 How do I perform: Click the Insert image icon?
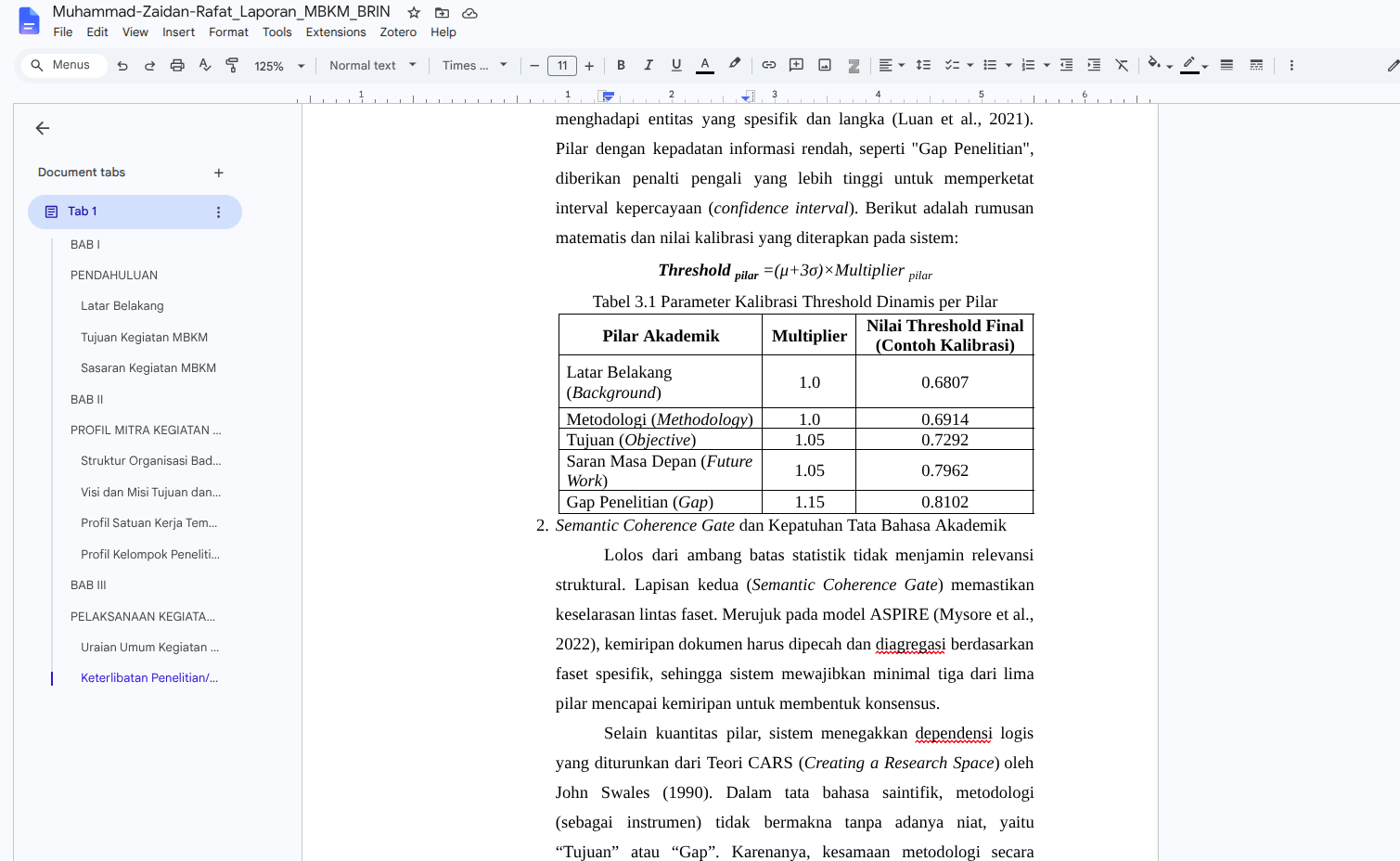click(x=825, y=65)
